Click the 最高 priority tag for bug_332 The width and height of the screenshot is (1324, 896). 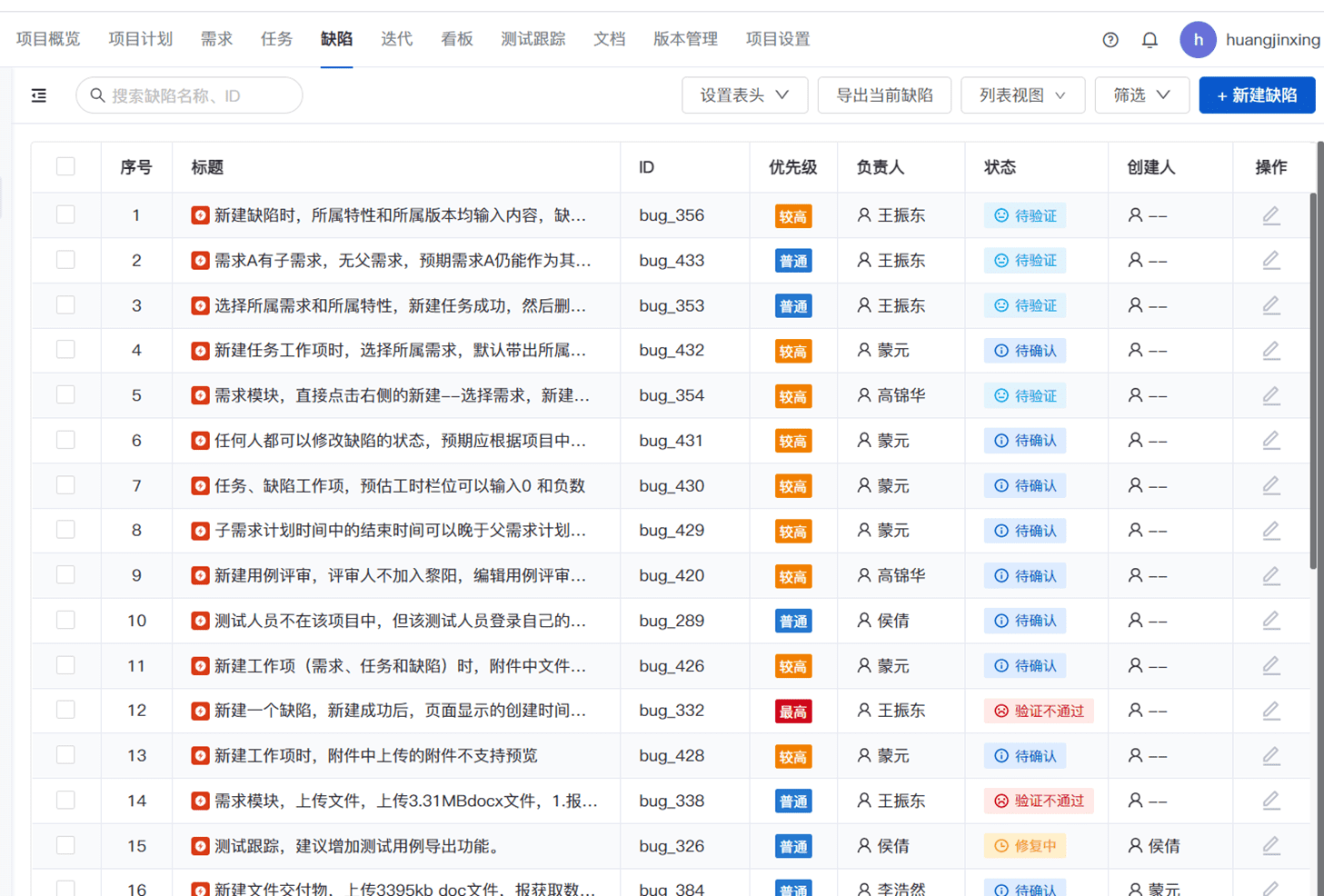pos(792,712)
